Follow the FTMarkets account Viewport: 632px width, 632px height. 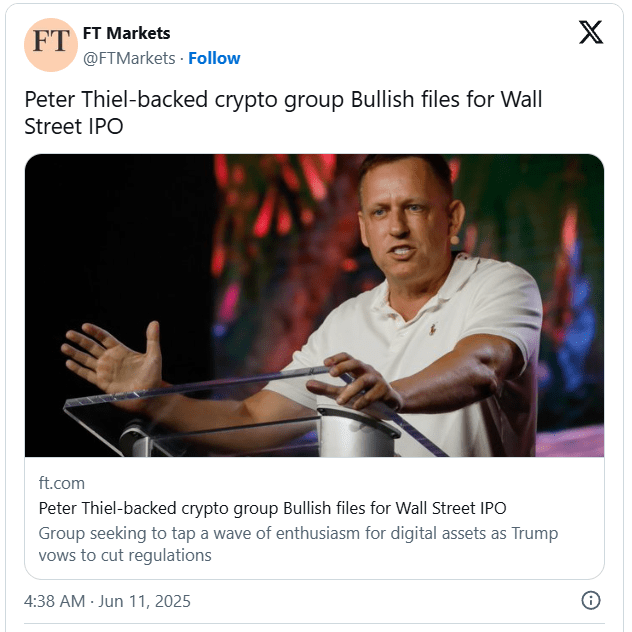click(214, 58)
